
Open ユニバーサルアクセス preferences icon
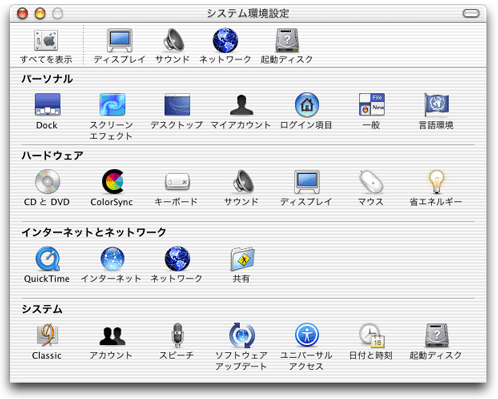point(307,335)
